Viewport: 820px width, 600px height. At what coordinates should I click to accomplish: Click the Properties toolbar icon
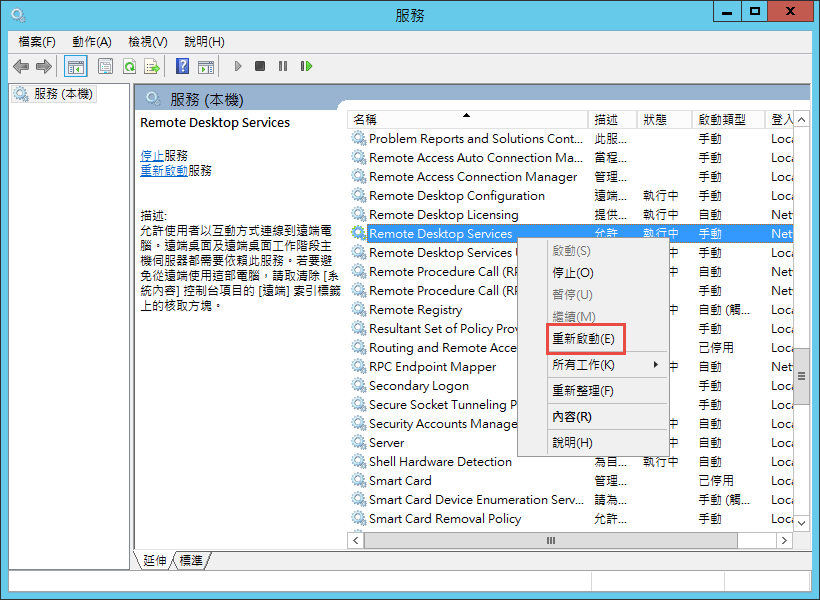click(106, 66)
